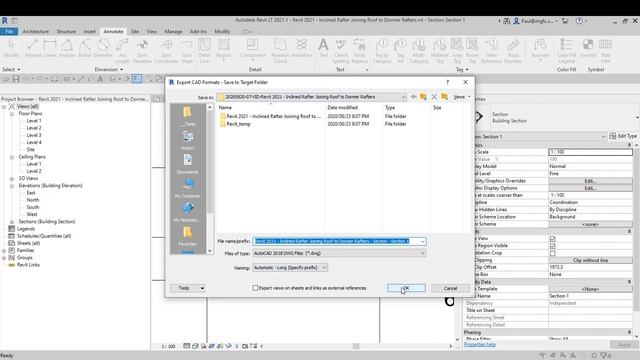Click the Insulation tool in Detail panel
640x360 pixels.
point(302,48)
